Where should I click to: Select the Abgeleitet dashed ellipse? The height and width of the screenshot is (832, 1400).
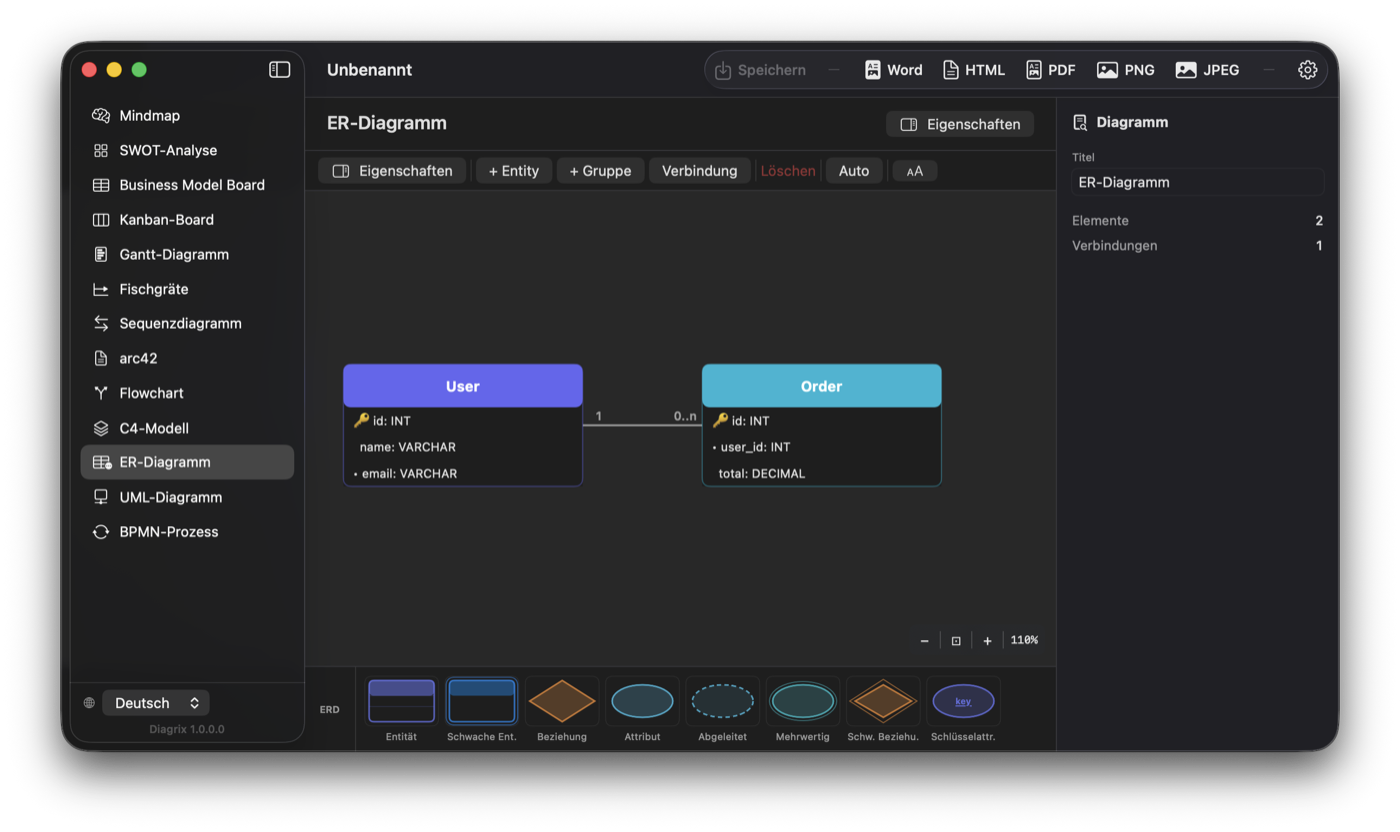pos(722,701)
